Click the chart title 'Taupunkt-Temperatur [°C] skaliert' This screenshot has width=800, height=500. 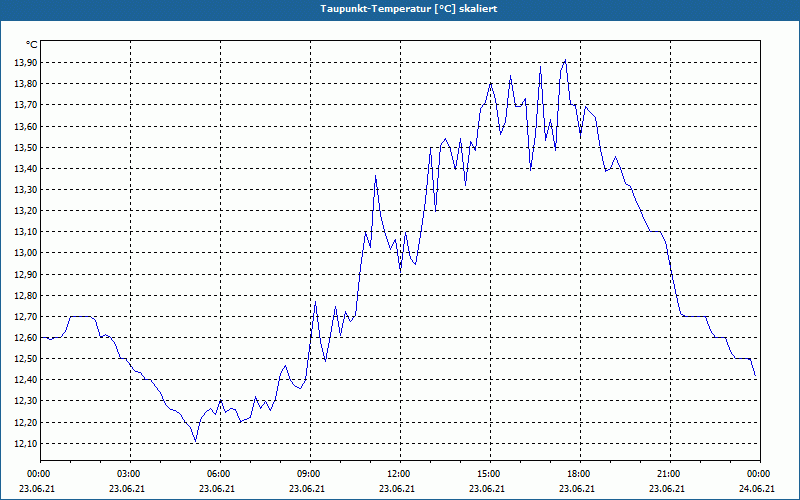point(409,9)
